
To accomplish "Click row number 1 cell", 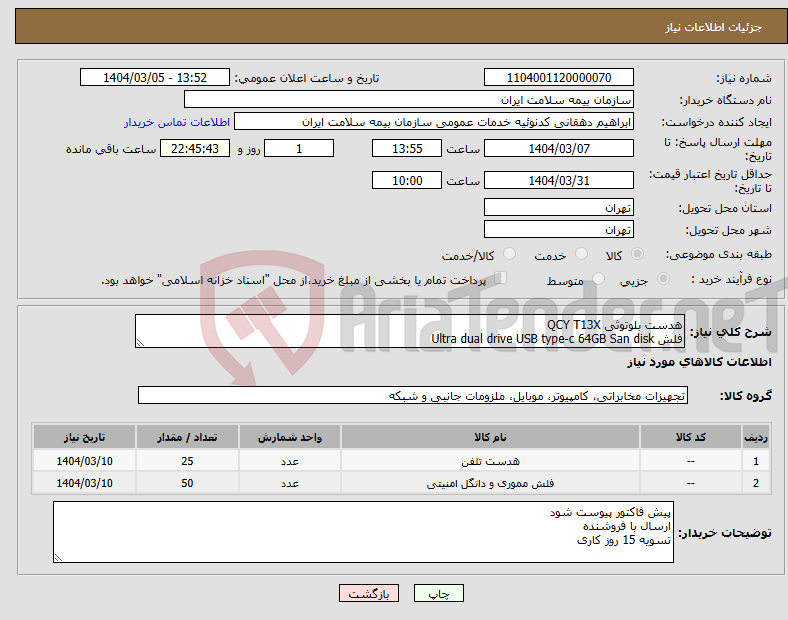I will [756, 461].
